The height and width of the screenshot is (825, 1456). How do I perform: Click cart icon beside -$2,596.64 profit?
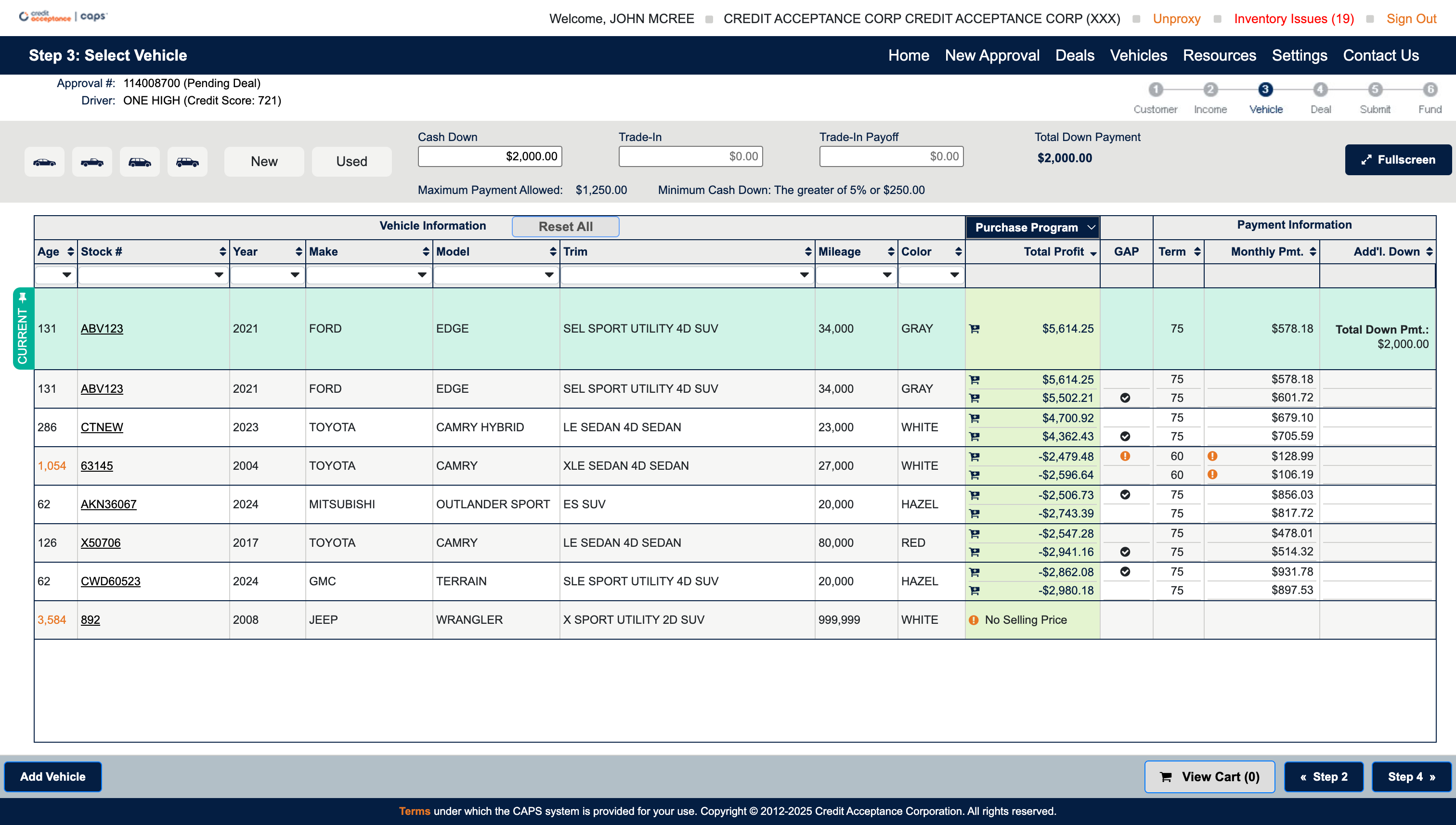[974, 476]
